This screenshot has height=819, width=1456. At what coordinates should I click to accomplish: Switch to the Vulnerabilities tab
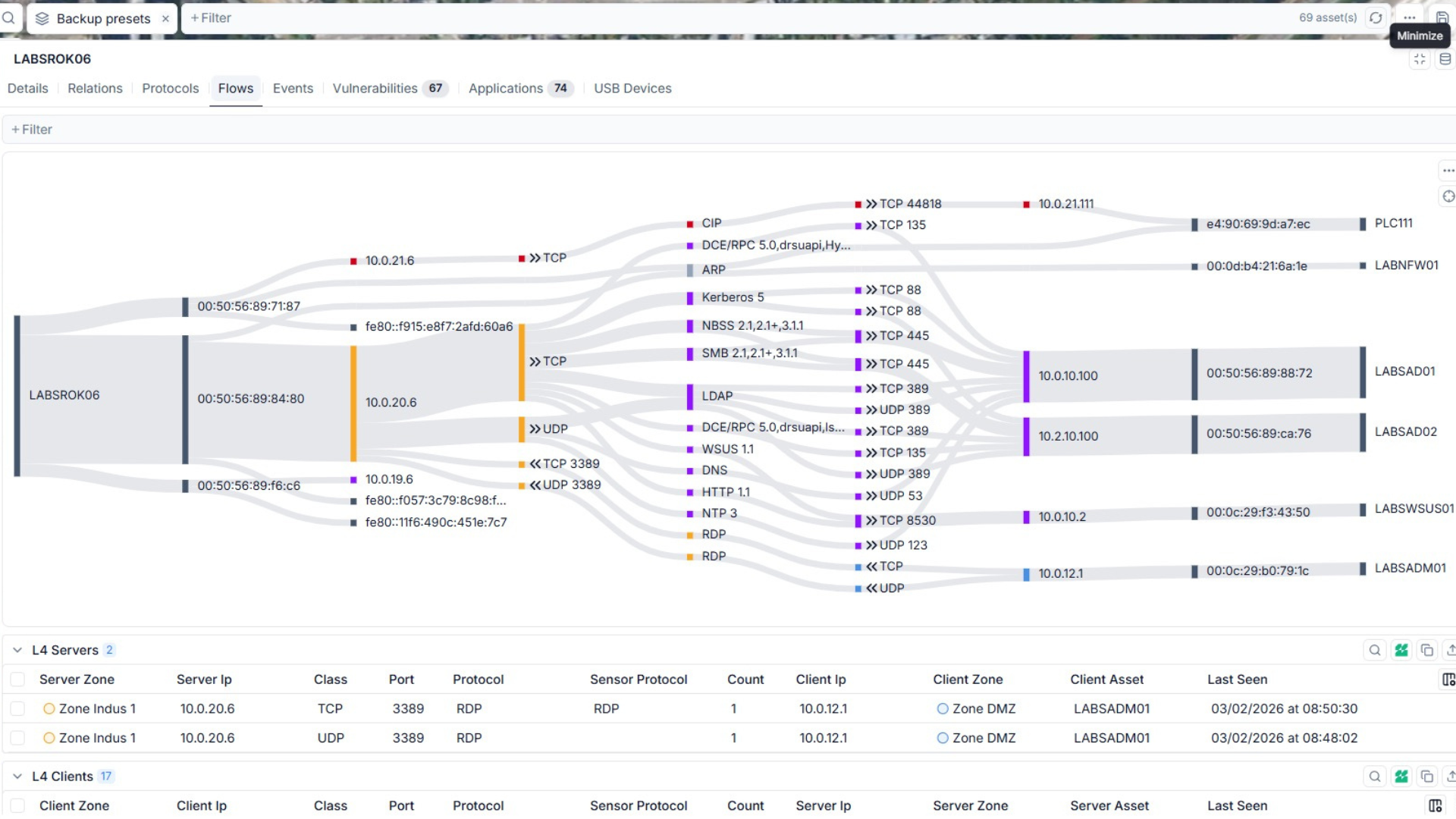pyautogui.click(x=376, y=88)
